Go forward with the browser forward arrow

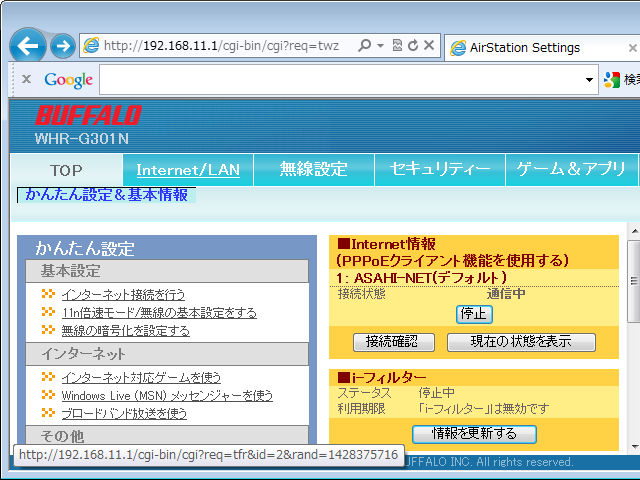coord(63,46)
